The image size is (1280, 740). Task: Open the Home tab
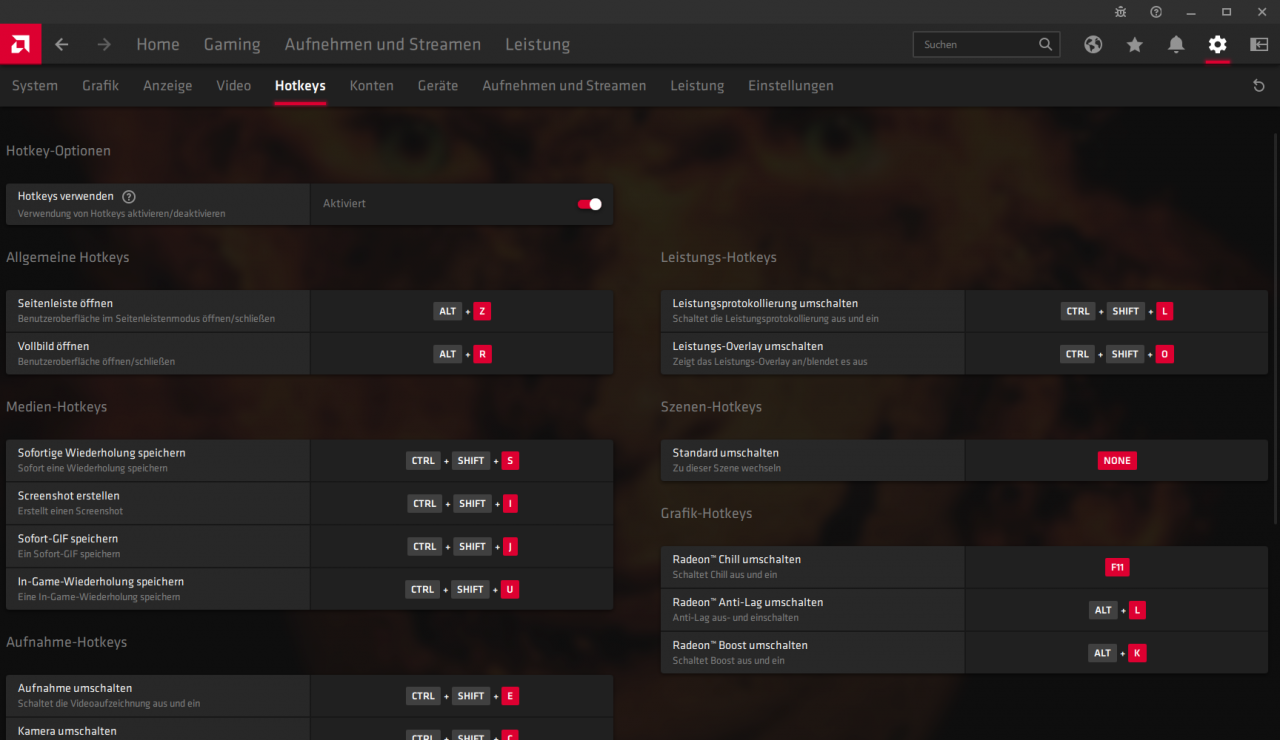click(158, 44)
